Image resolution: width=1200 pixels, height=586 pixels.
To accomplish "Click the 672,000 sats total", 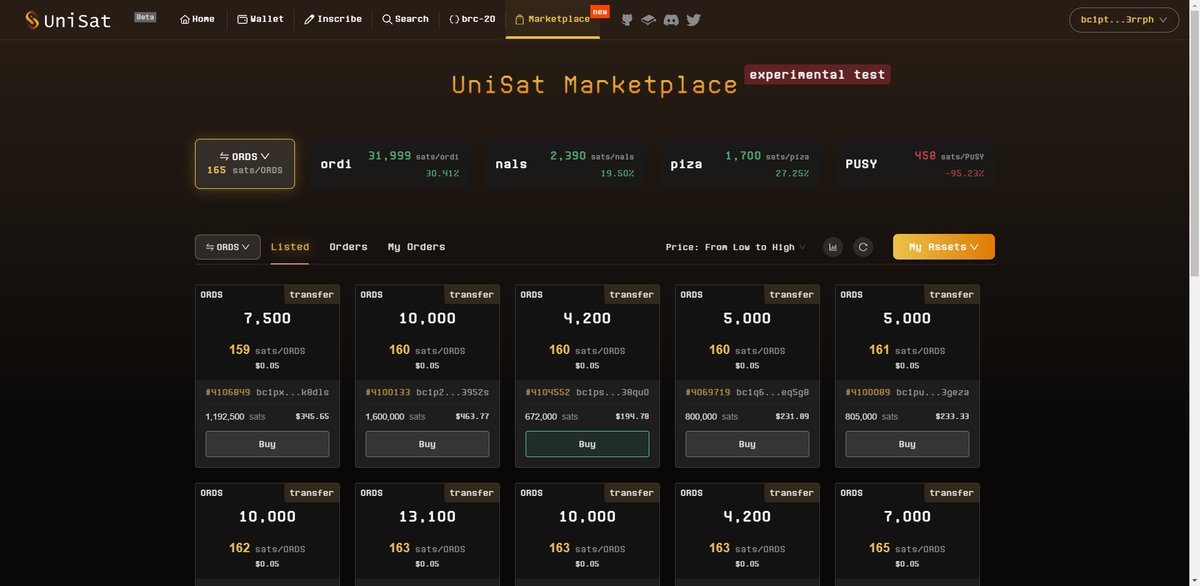I will tap(550, 416).
